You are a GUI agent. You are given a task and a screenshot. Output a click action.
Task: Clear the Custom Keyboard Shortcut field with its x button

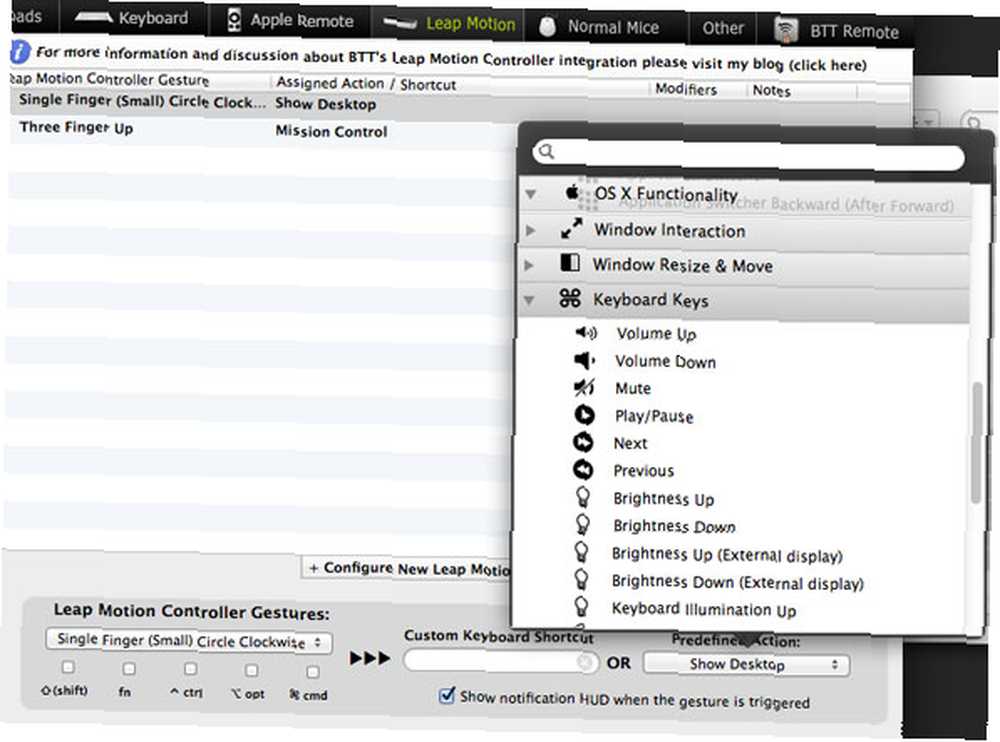584,662
